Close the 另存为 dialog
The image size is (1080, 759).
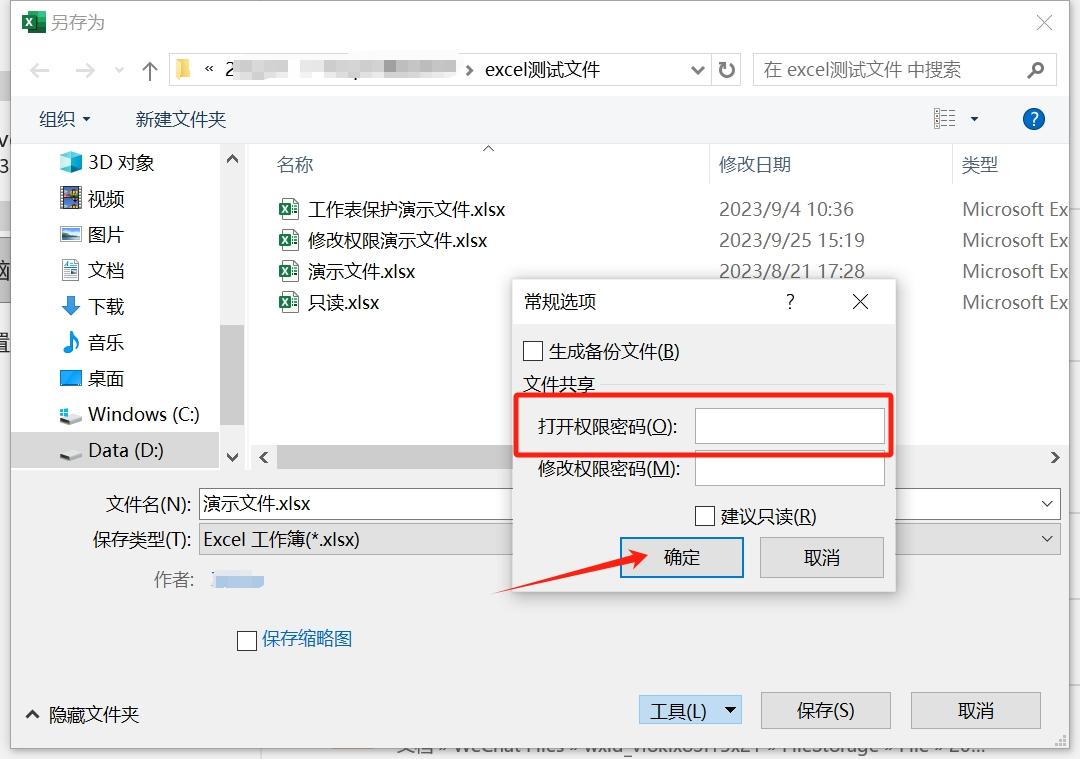(1044, 23)
